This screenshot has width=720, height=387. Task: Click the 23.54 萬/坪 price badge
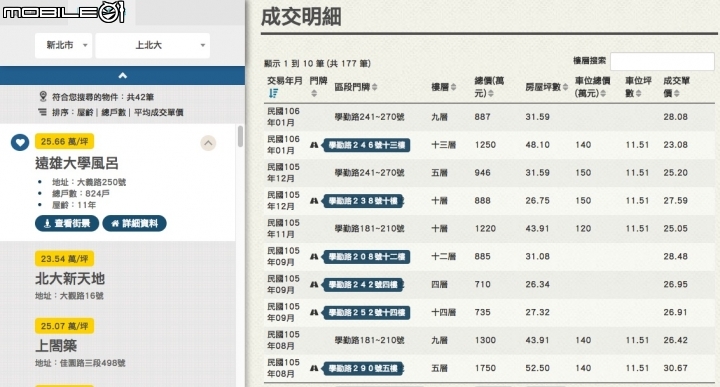[x=64, y=259]
